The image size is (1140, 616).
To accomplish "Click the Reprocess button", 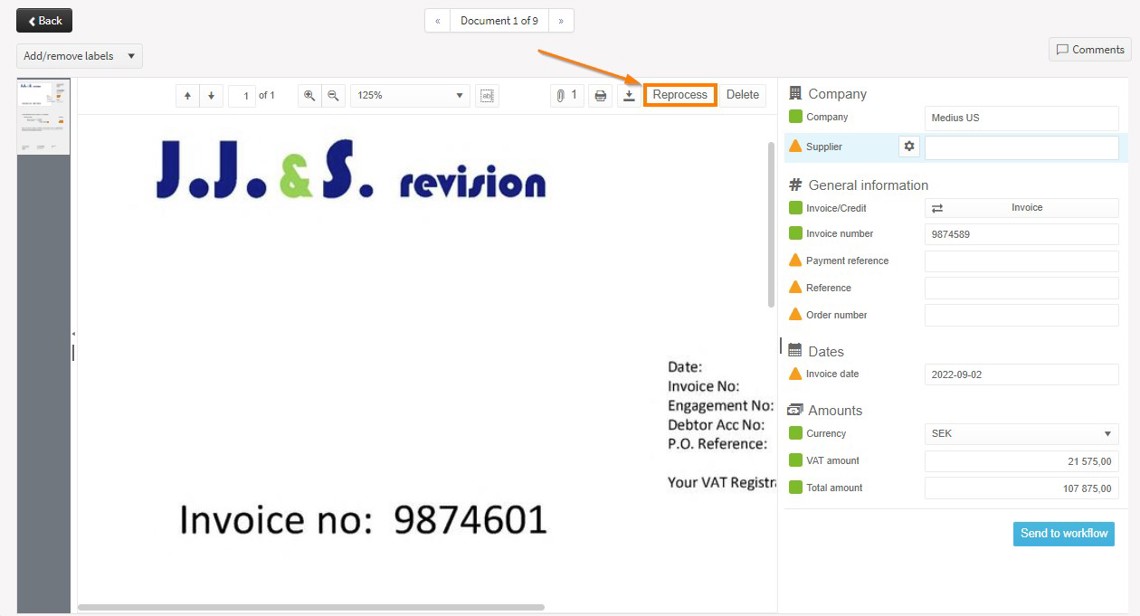I will 680,95.
